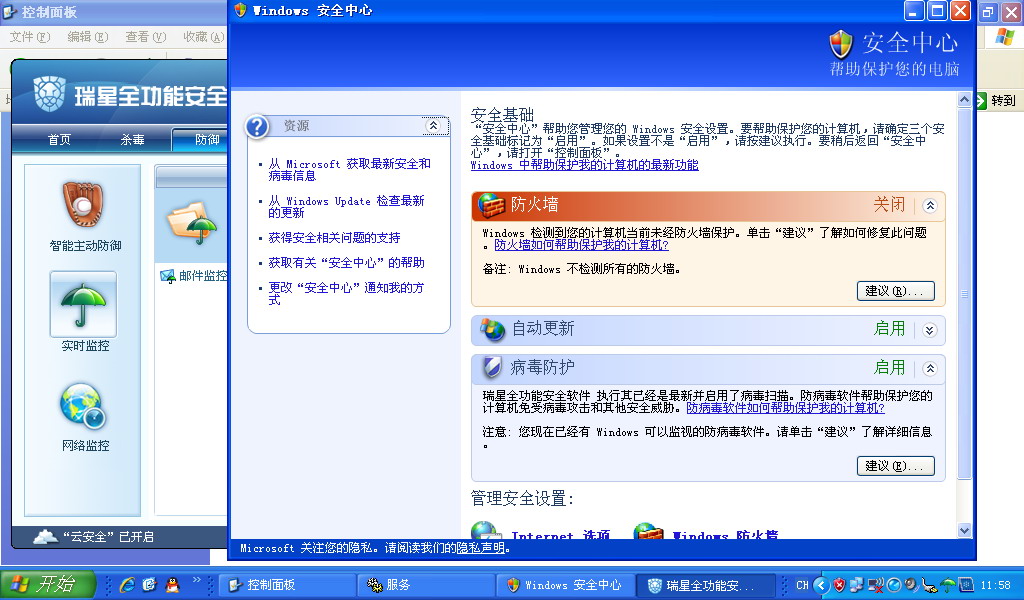Click 转到 go button in 控制面板
The image size is (1024, 600).
[997, 101]
